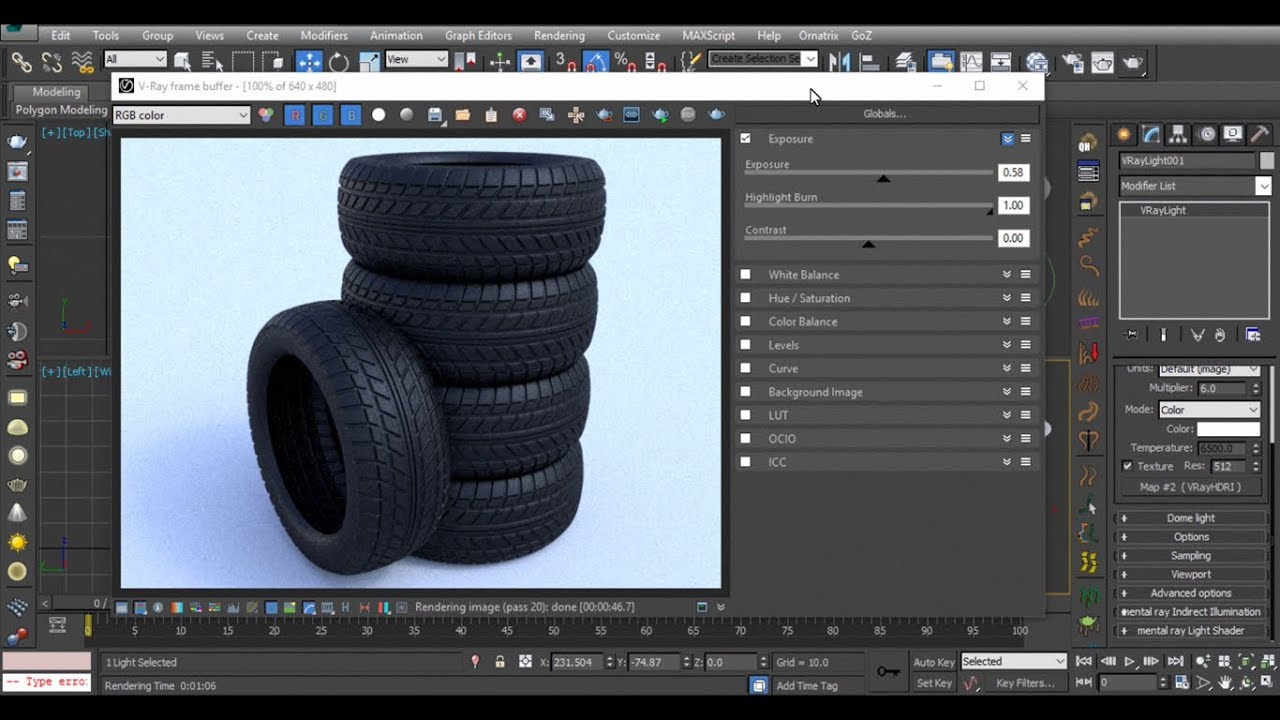The height and width of the screenshot is (720, 1280).
Task: Expand the Dome light rollout
Action: coord(1190,518)
